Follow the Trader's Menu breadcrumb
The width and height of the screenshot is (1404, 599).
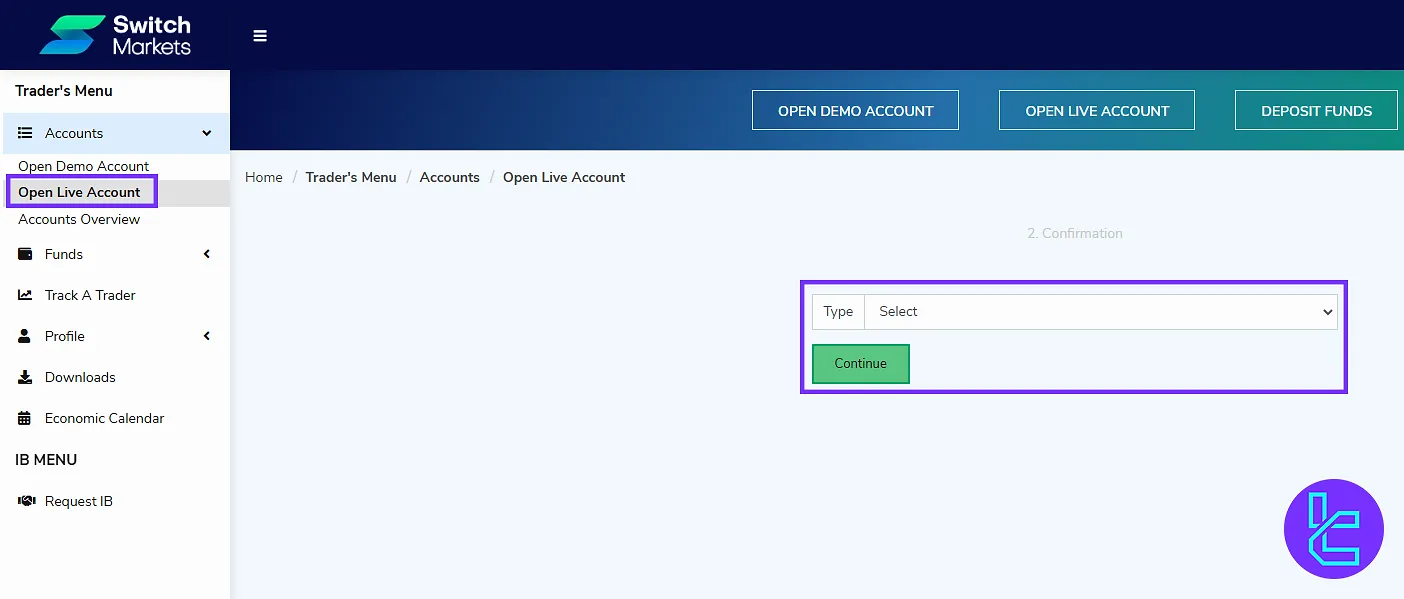[351, 177]
